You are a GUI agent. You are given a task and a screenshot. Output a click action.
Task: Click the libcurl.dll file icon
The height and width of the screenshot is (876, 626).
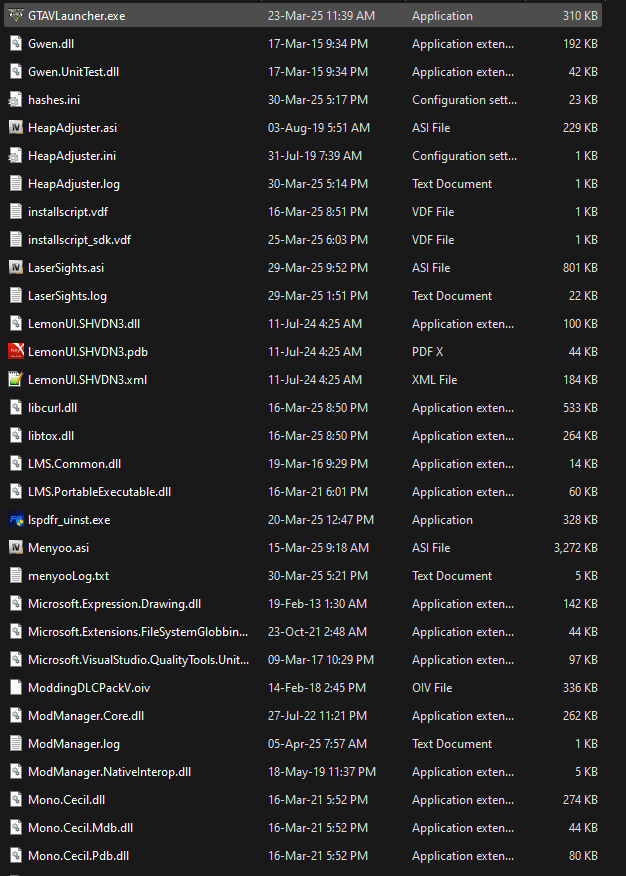16,407
